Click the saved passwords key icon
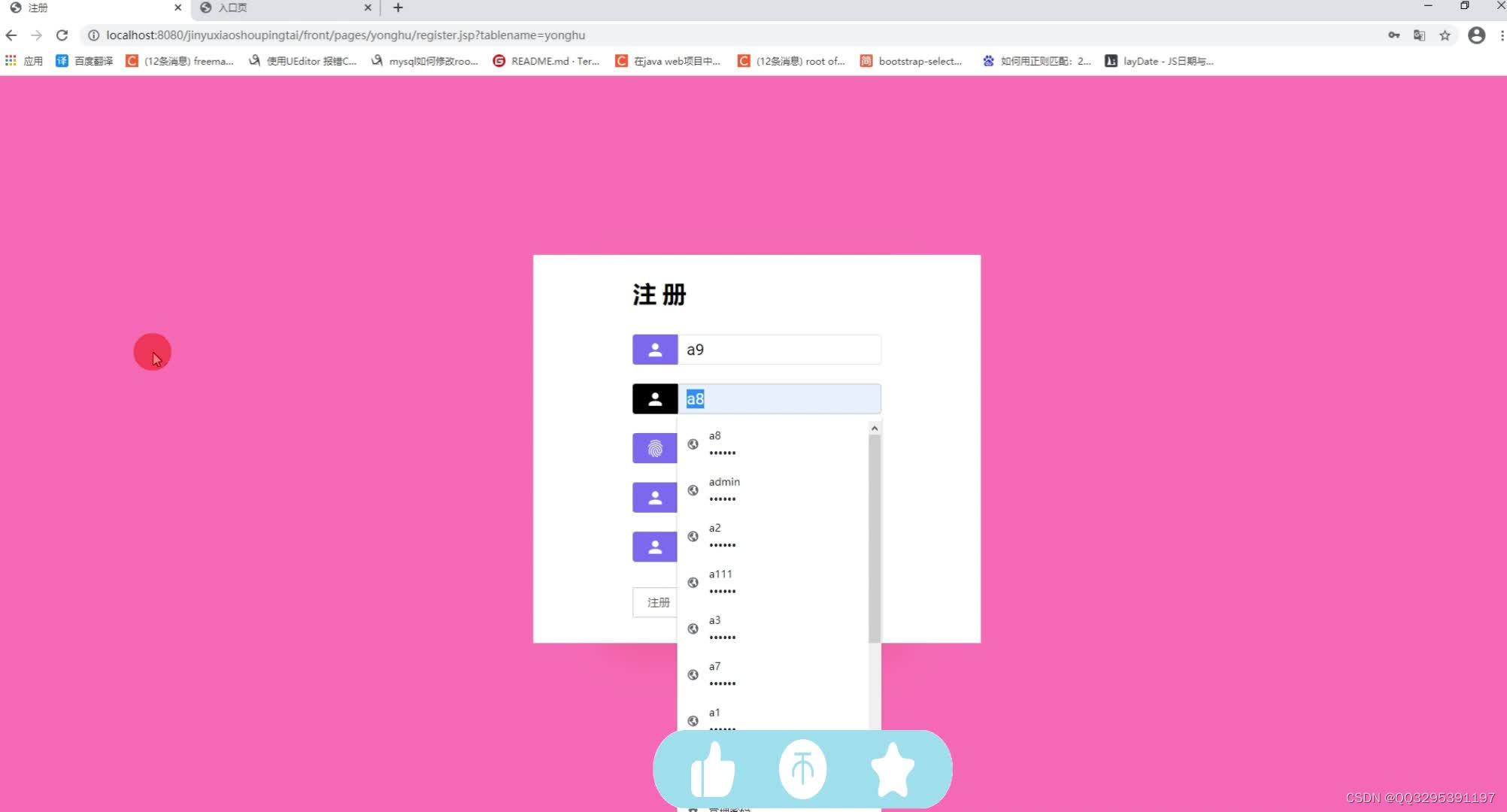The width and height of the screenshot is (1507, 812). pos(1393,35)
